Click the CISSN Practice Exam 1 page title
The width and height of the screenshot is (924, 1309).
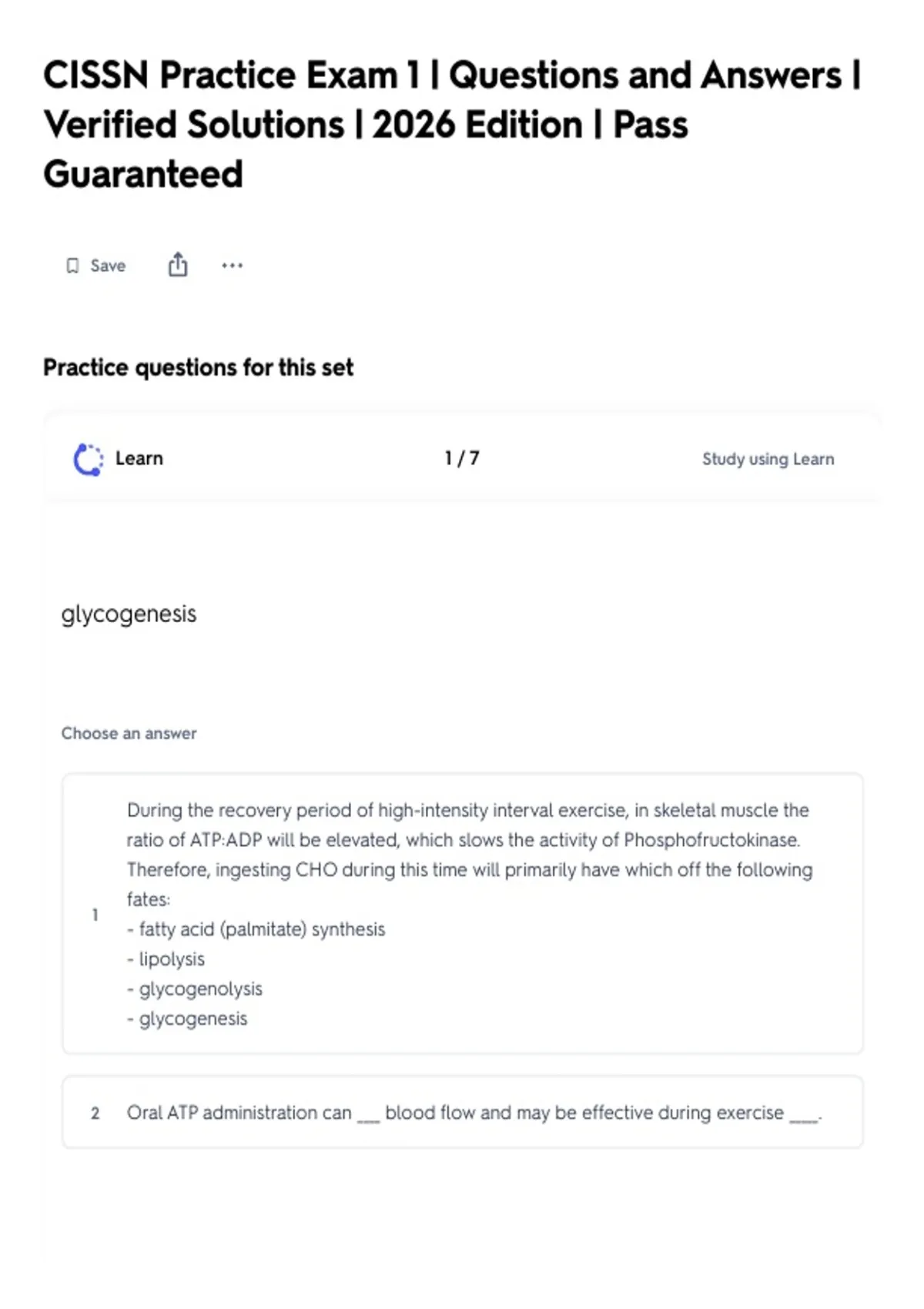point(452,124)
